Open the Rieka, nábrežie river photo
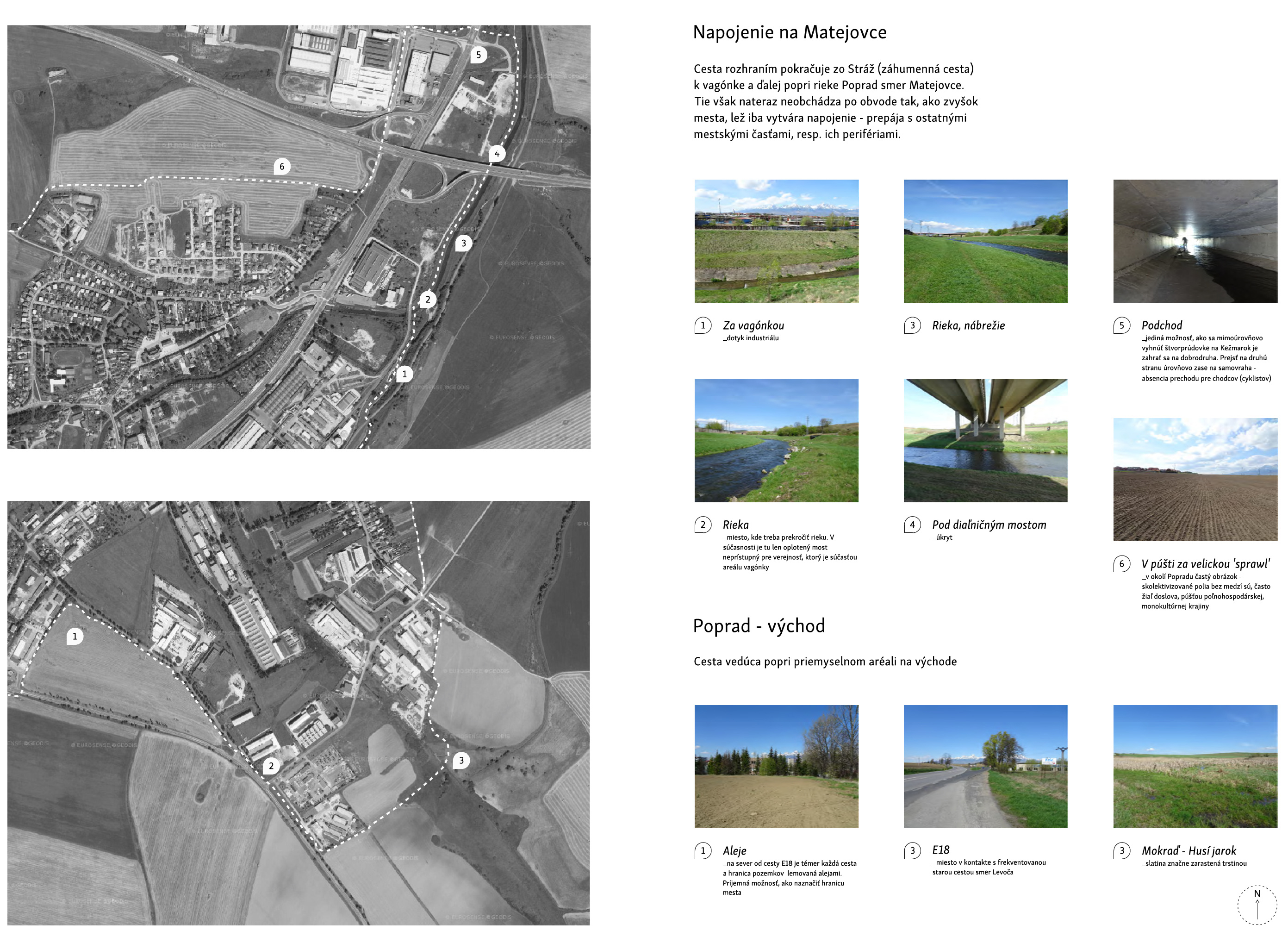Viewport: 1288px width, 937px height. point(985,241)
